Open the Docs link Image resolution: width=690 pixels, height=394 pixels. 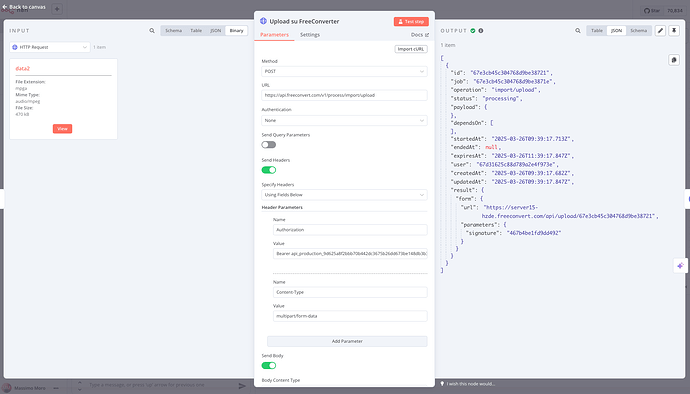[x=419, y=35]
